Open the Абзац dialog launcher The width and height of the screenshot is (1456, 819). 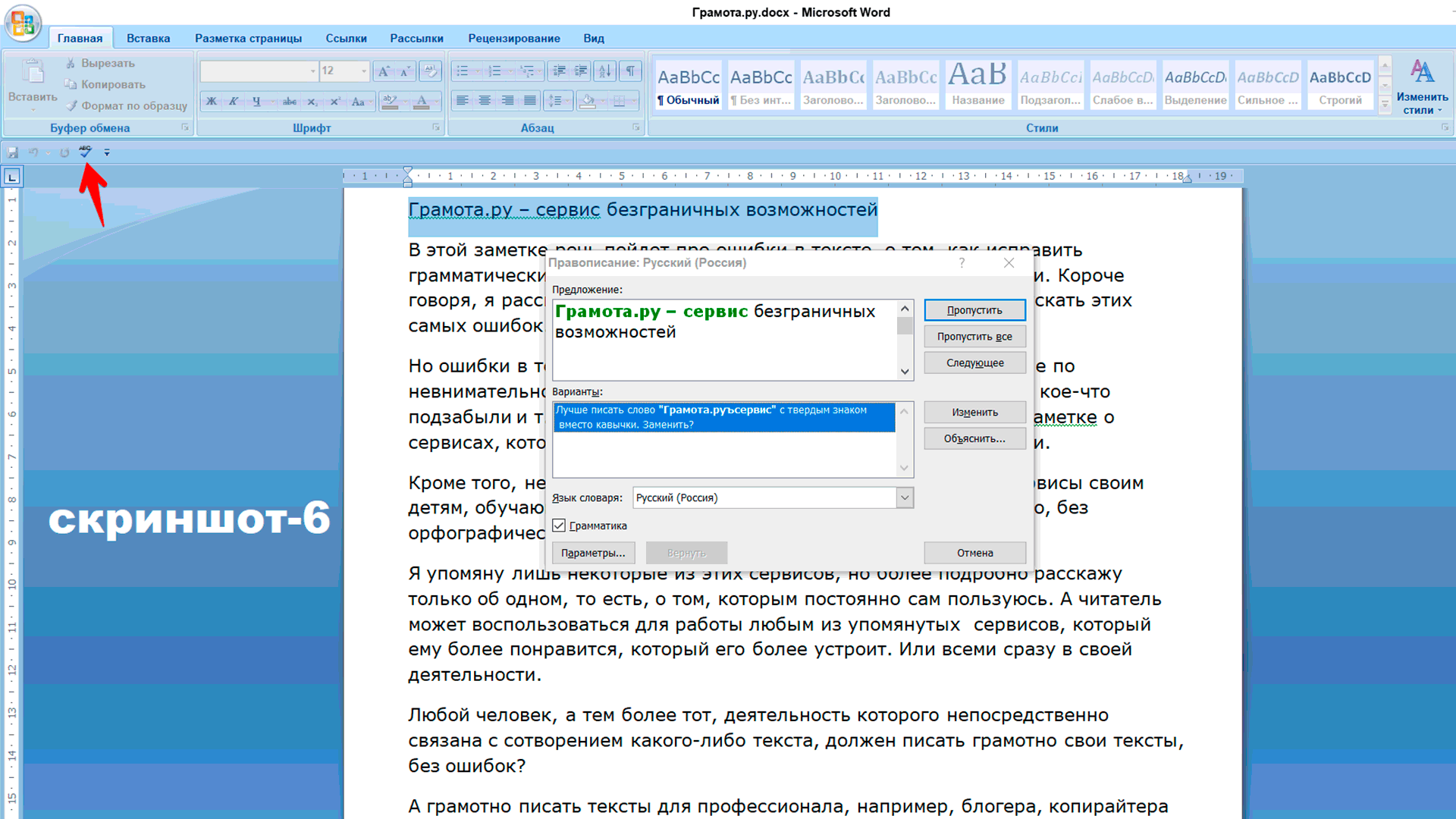(x=636, y=127)
